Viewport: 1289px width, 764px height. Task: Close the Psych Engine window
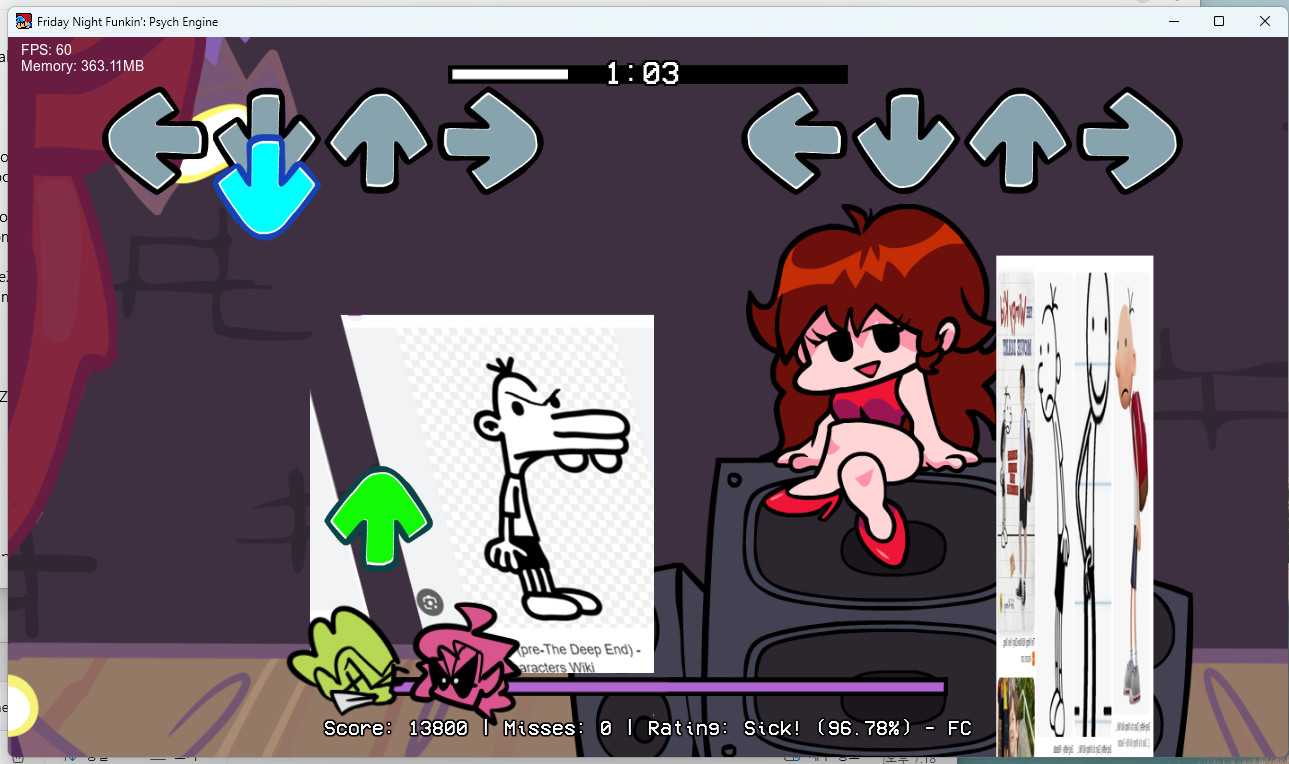(1265, 21)
